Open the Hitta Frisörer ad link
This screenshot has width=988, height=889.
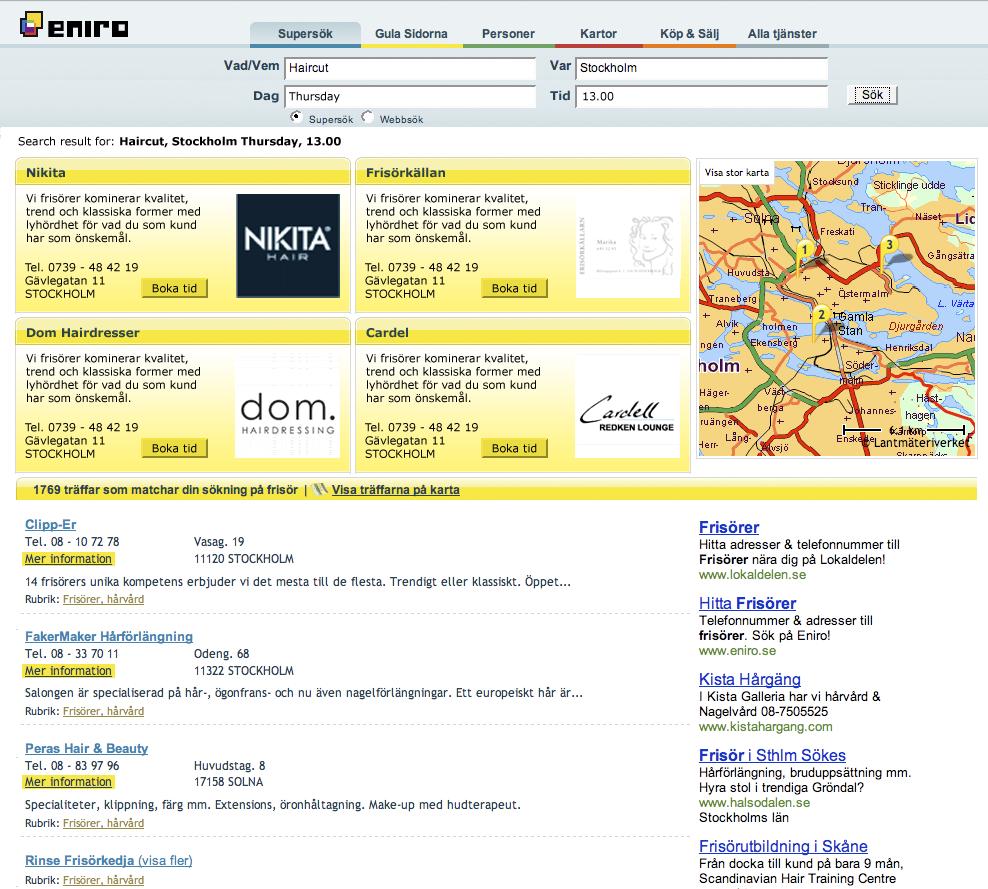747,604
